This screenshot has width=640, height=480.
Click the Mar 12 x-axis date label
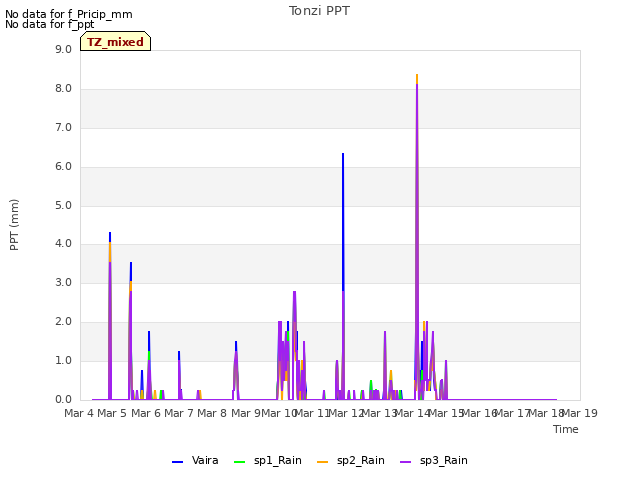[x=346, y=413]
